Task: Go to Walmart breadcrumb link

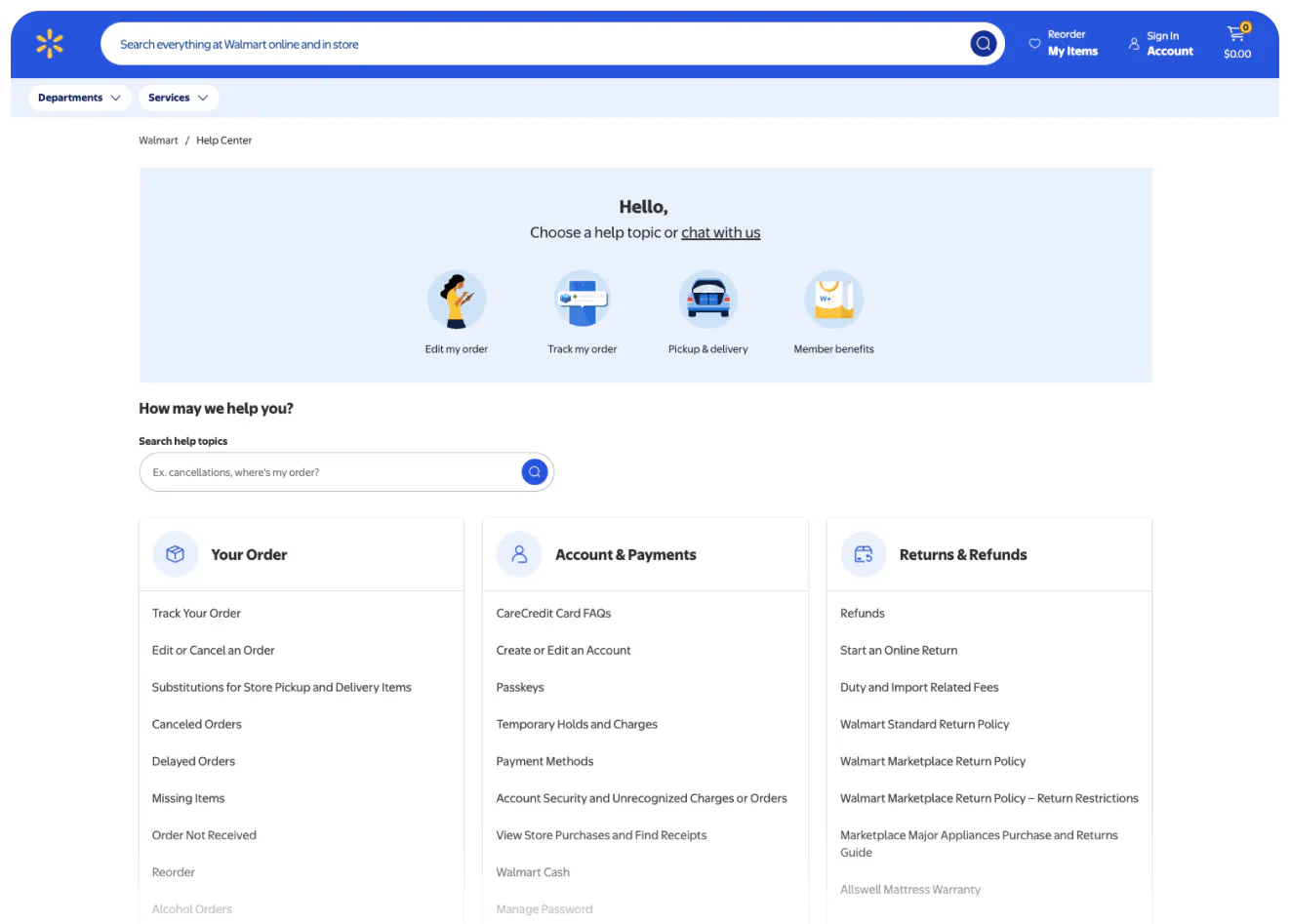Action: click(x=158, y=141)
